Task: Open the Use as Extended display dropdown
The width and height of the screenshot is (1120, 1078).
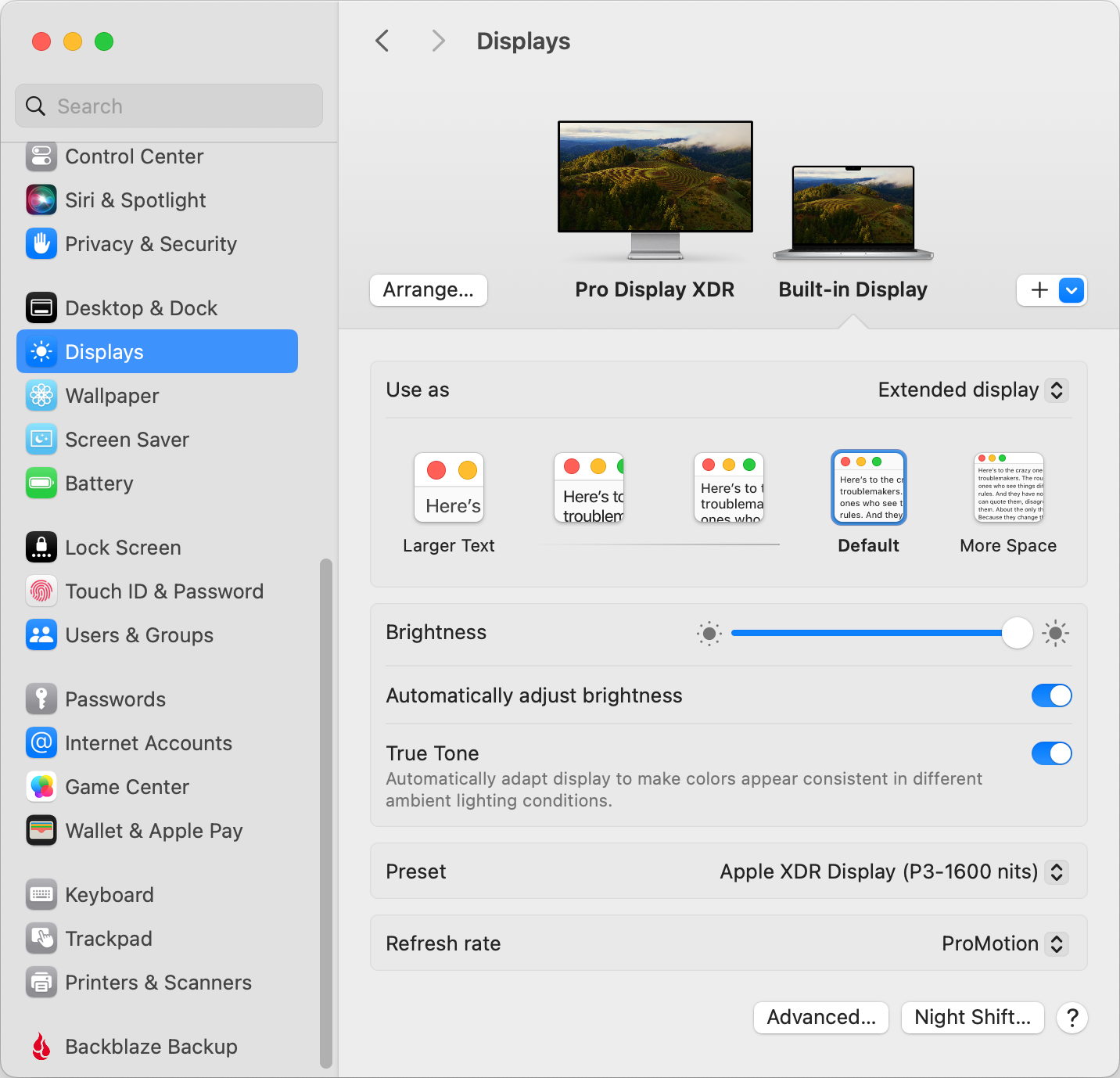Action: 972,390
